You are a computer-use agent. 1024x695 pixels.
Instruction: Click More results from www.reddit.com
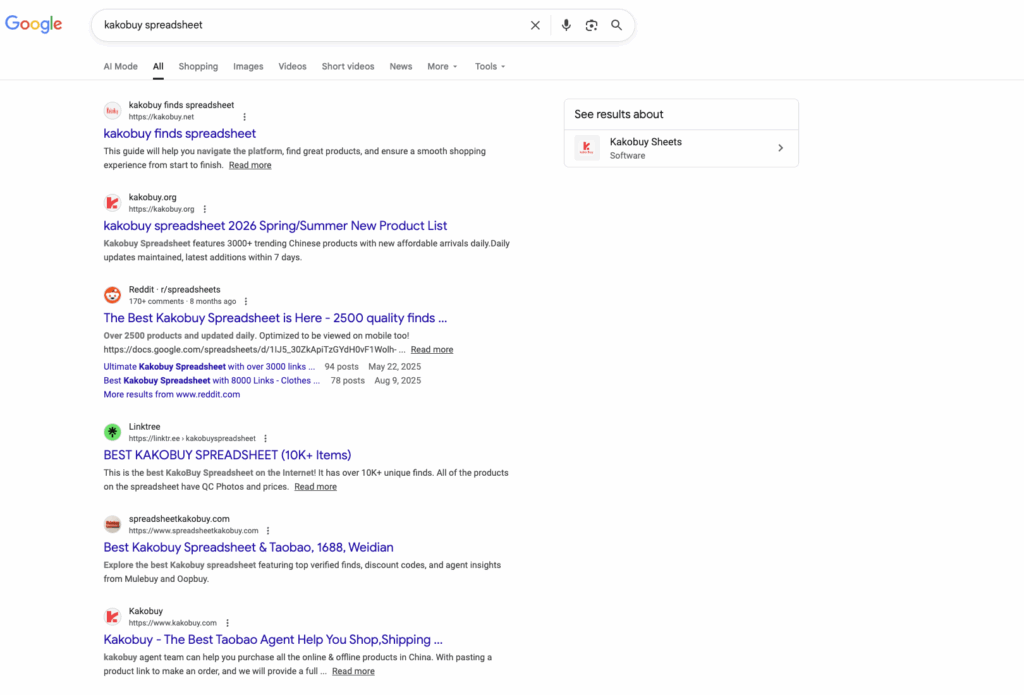[x=170, y=394]
